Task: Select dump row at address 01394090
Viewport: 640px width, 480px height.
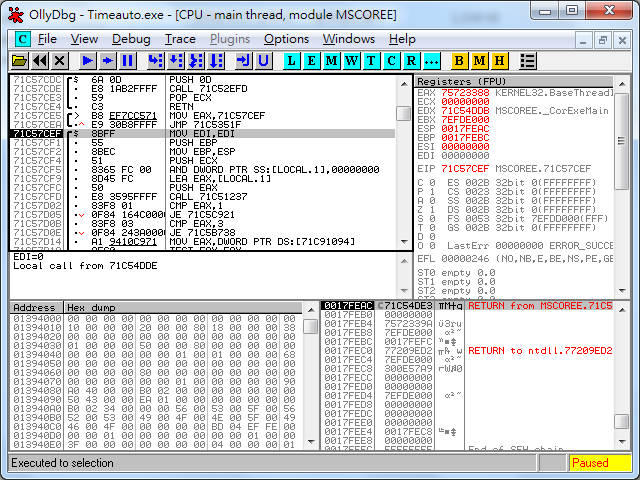Action: pyautogui.click(x=156, y=400)
